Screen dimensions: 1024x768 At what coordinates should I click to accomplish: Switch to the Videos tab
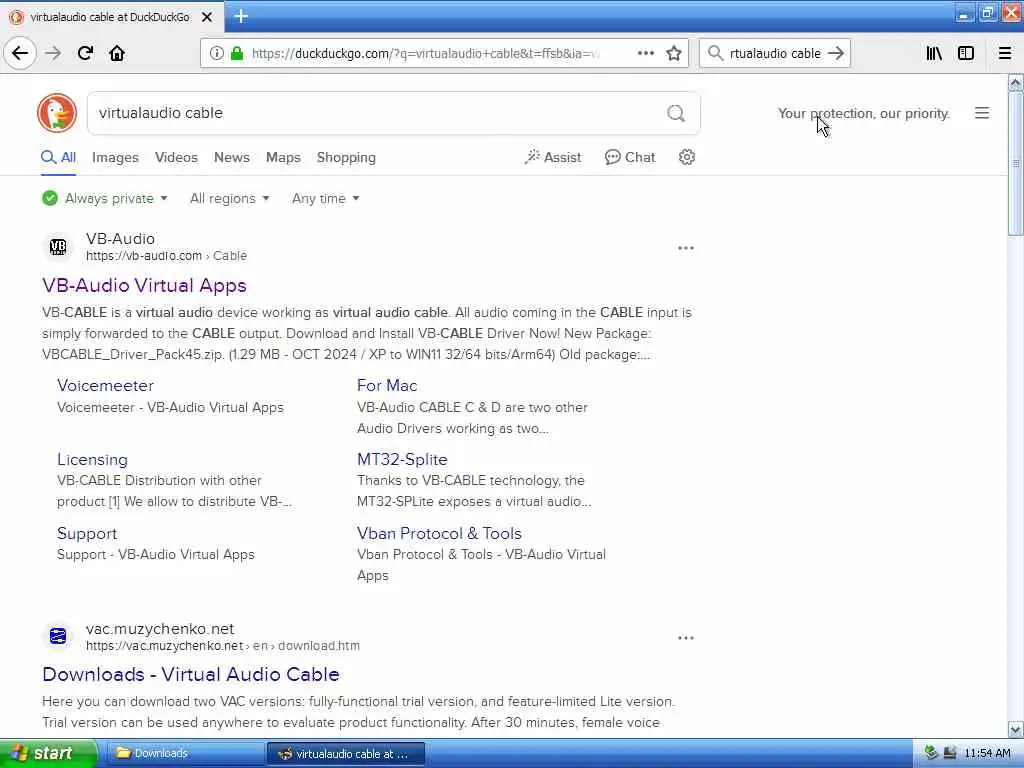click(176, 157)
